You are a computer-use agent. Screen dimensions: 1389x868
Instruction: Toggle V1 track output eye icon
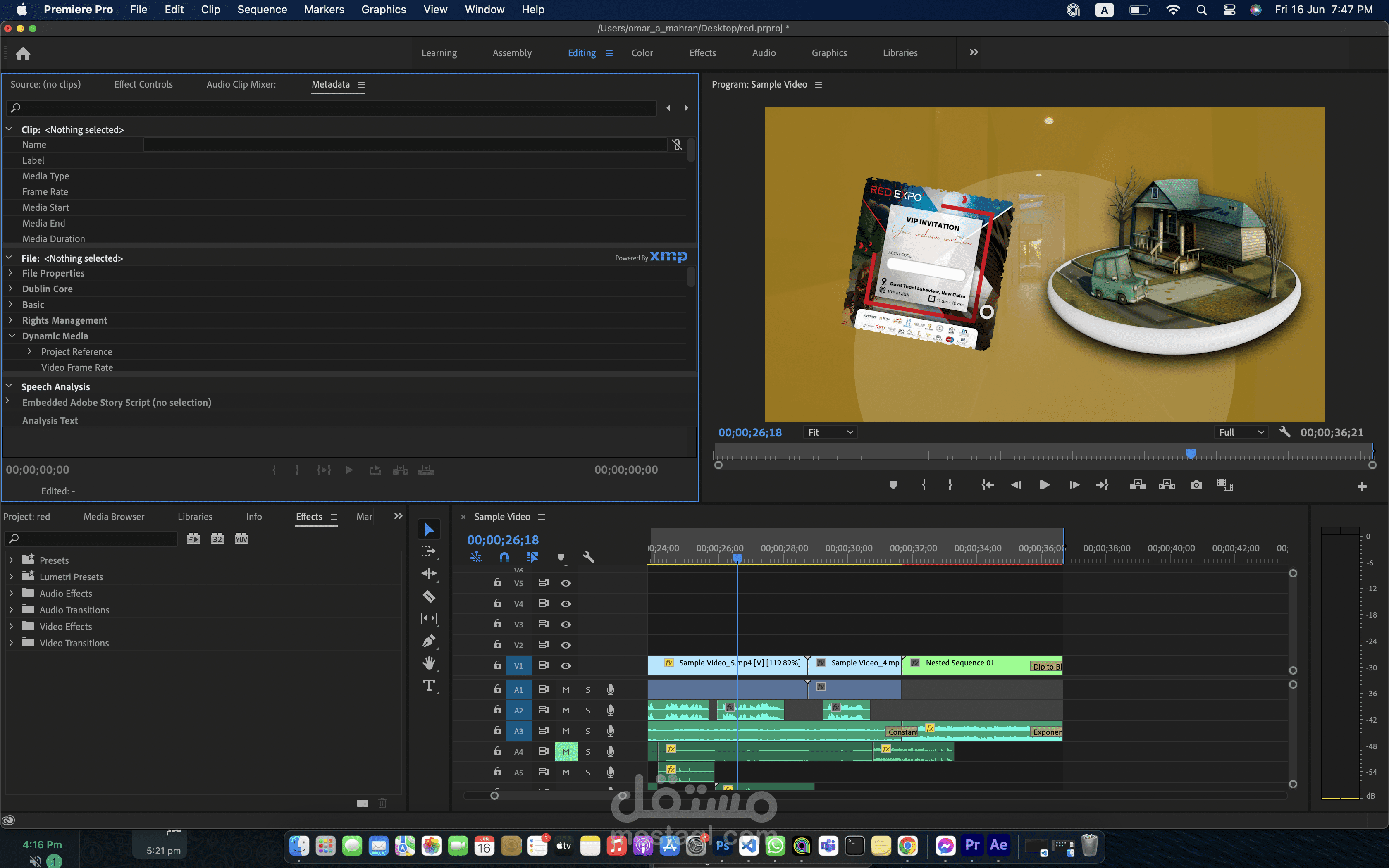[x=566, y=666]
